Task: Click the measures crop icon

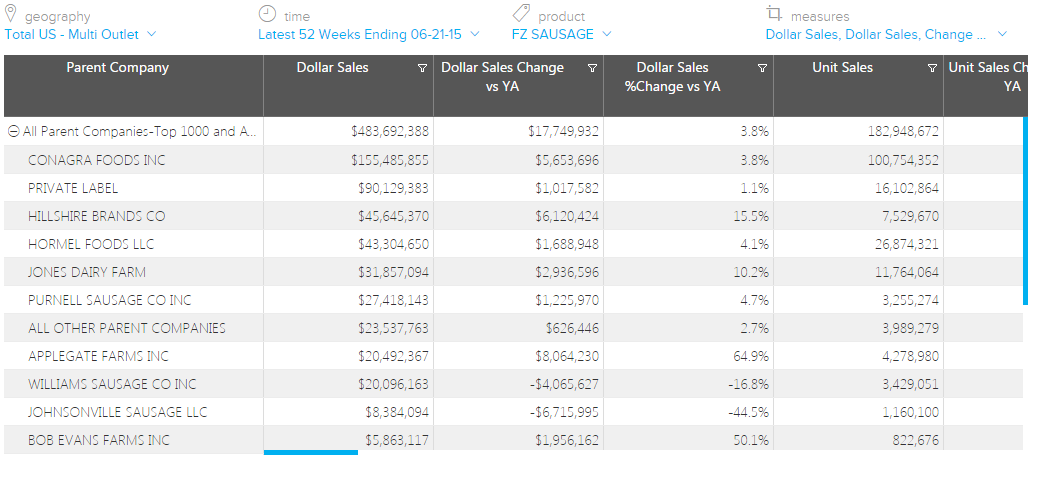Action: (774, 14)
